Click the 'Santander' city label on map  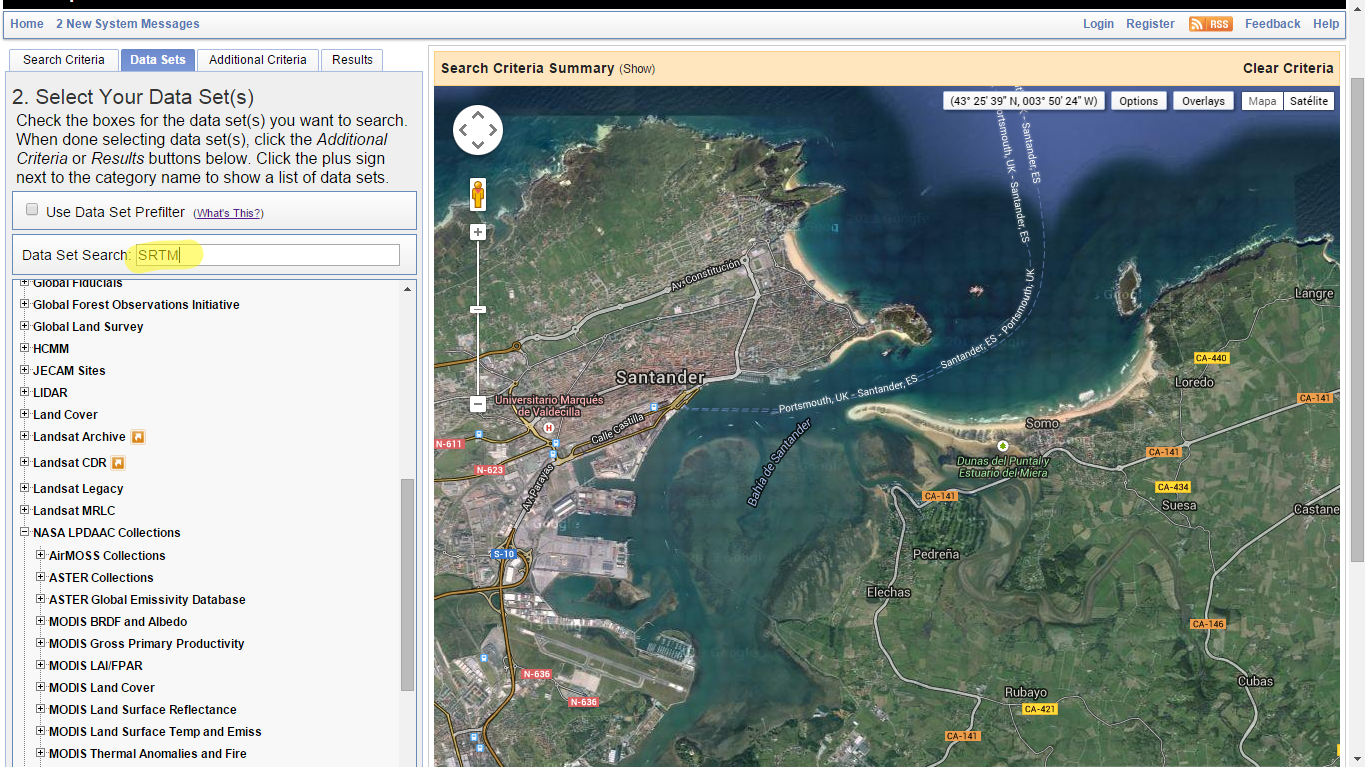coord(660,377)
